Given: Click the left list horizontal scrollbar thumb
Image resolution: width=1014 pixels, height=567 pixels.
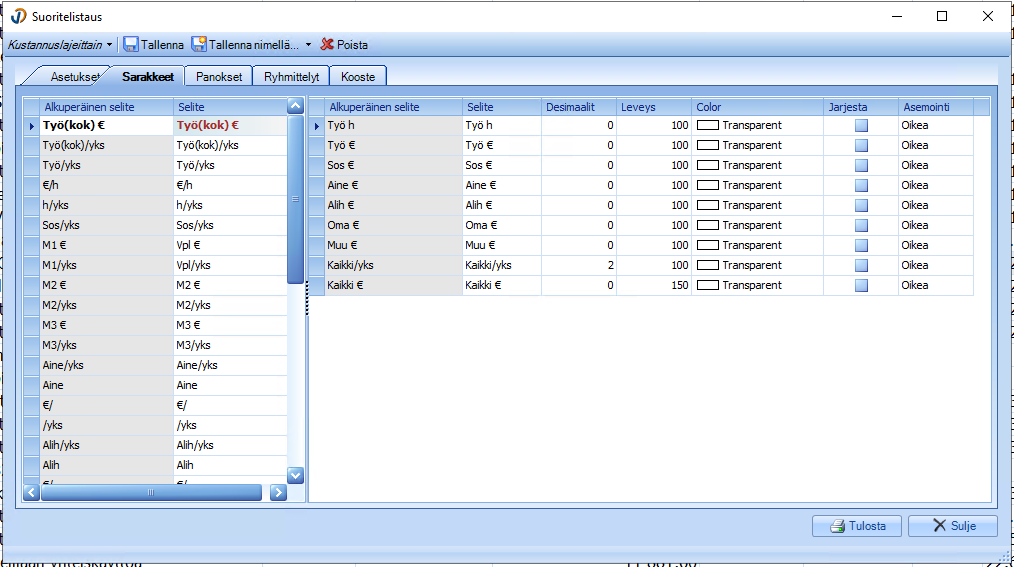Looking at the screenshot, I should click(x=151, y=493).
